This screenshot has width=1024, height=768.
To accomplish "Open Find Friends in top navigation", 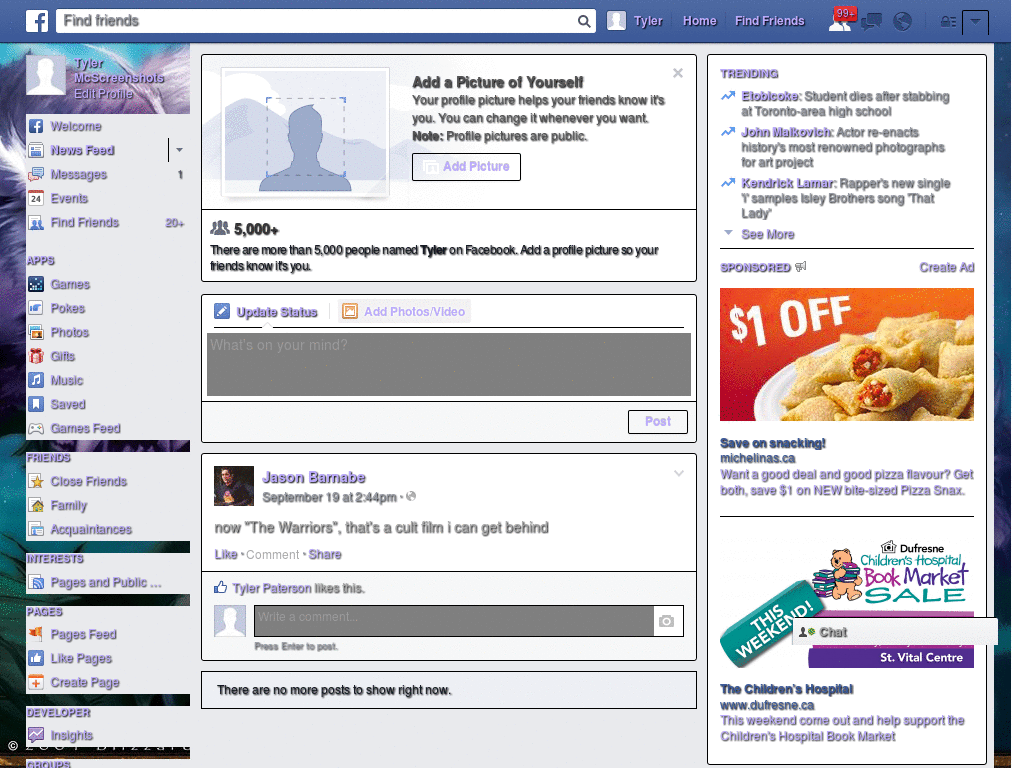I will coord(769,21).
